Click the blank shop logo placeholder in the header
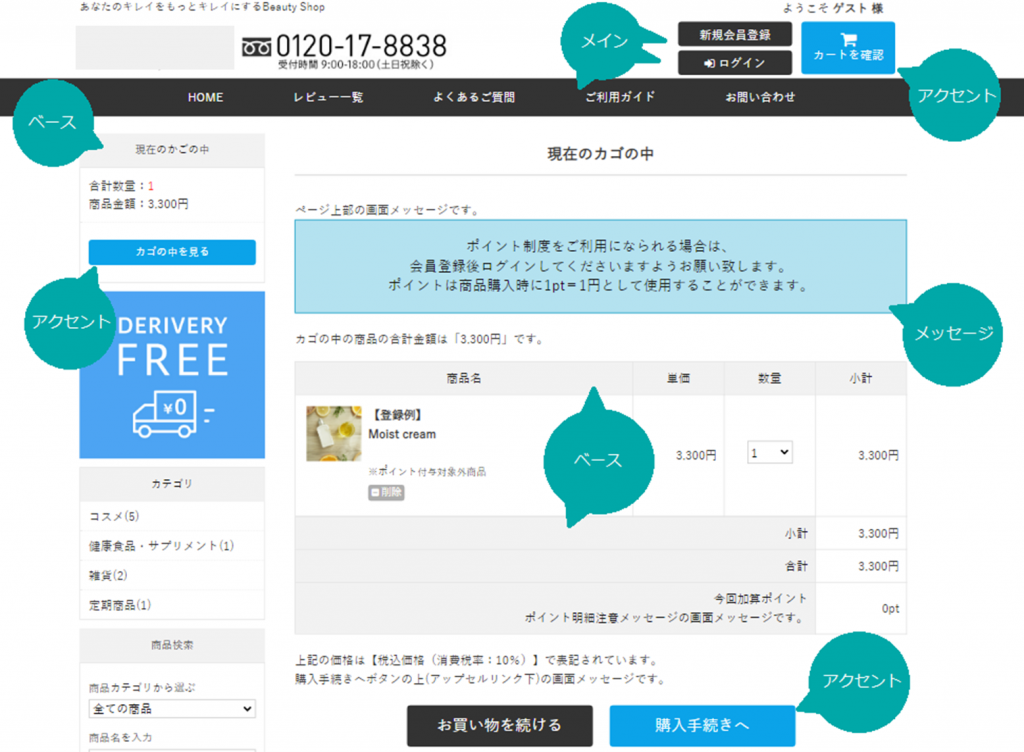This screenshot has height=752, width=1024. click(x=155, y=48)
